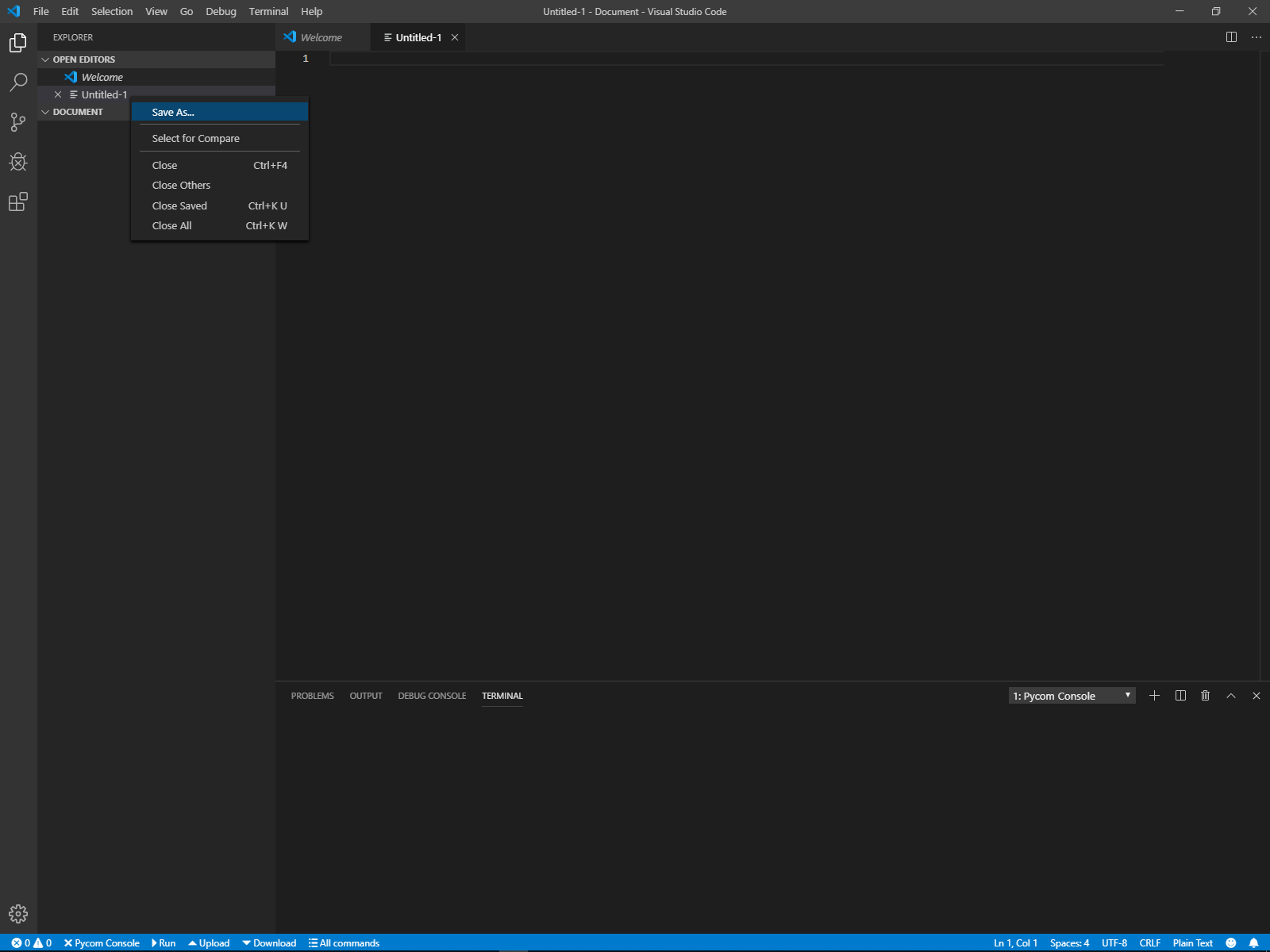Add a new terminal with plus icon
The height and width of the screenshot is (952, 1270).
tap(1154, 696)
